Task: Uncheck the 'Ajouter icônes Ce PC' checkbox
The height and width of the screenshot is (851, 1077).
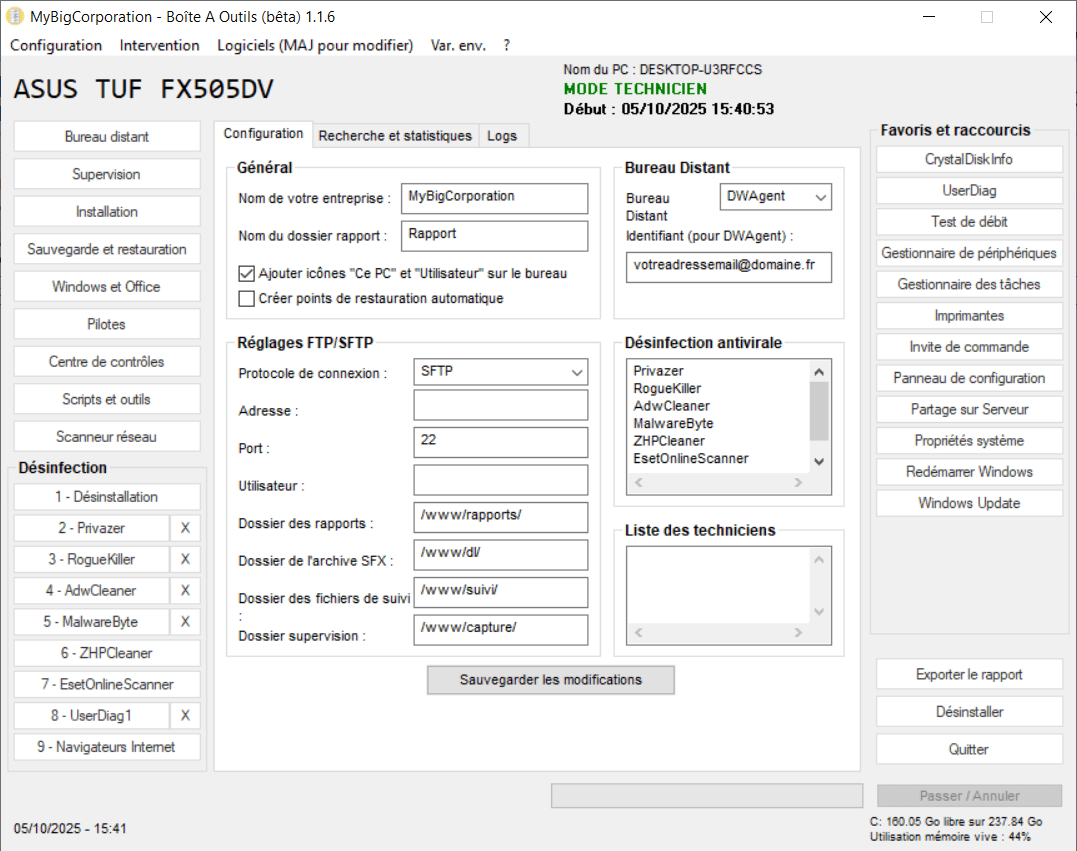Action: click(247, 273)
